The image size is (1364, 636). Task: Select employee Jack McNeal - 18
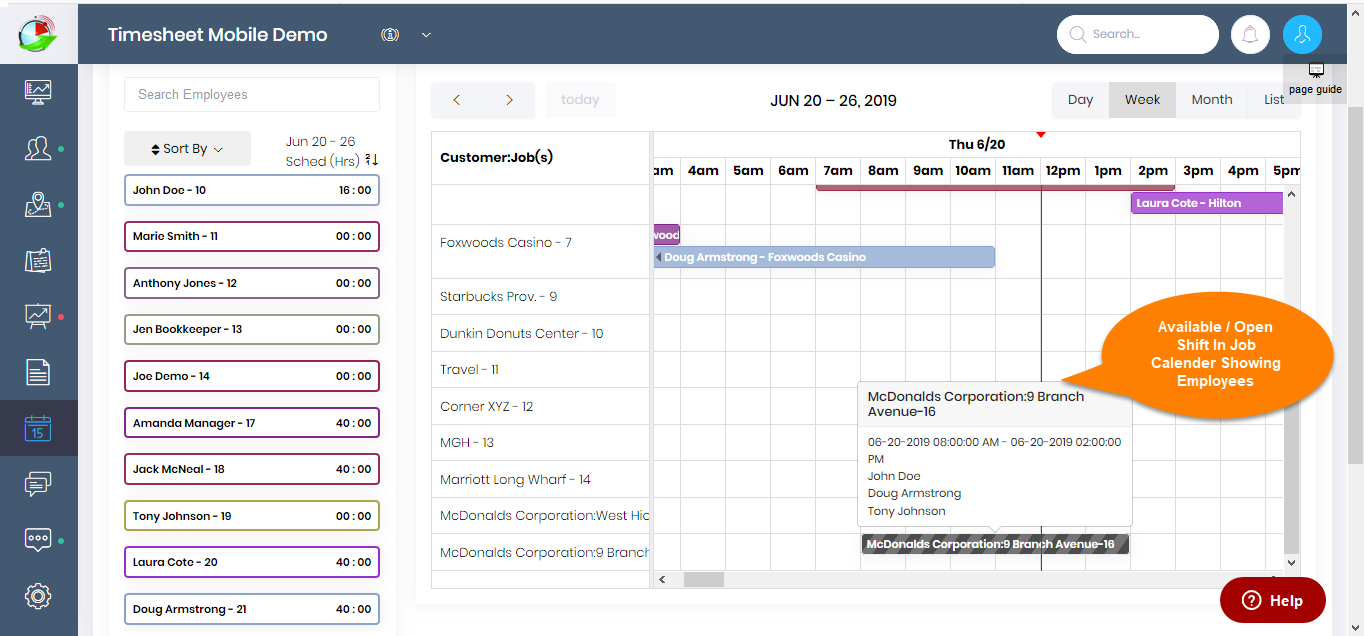(252, 469)
